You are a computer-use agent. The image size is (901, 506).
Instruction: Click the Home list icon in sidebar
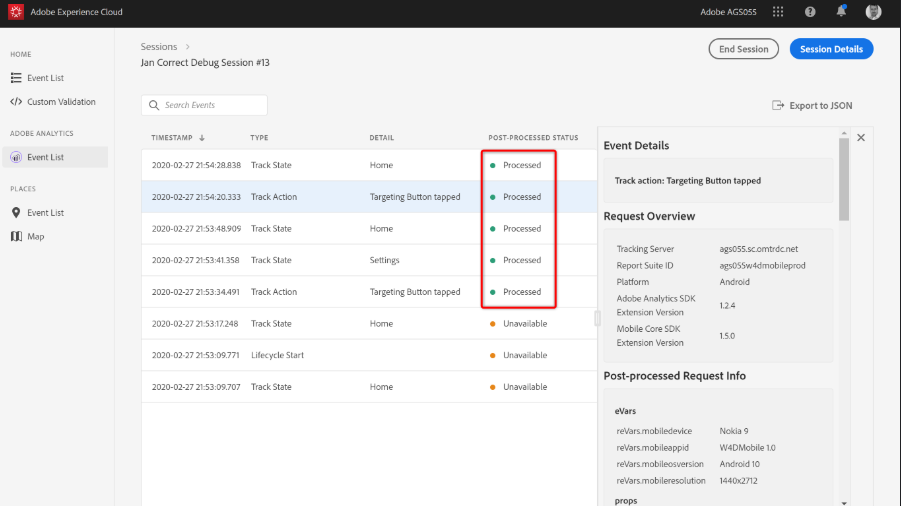click(16, 78)
